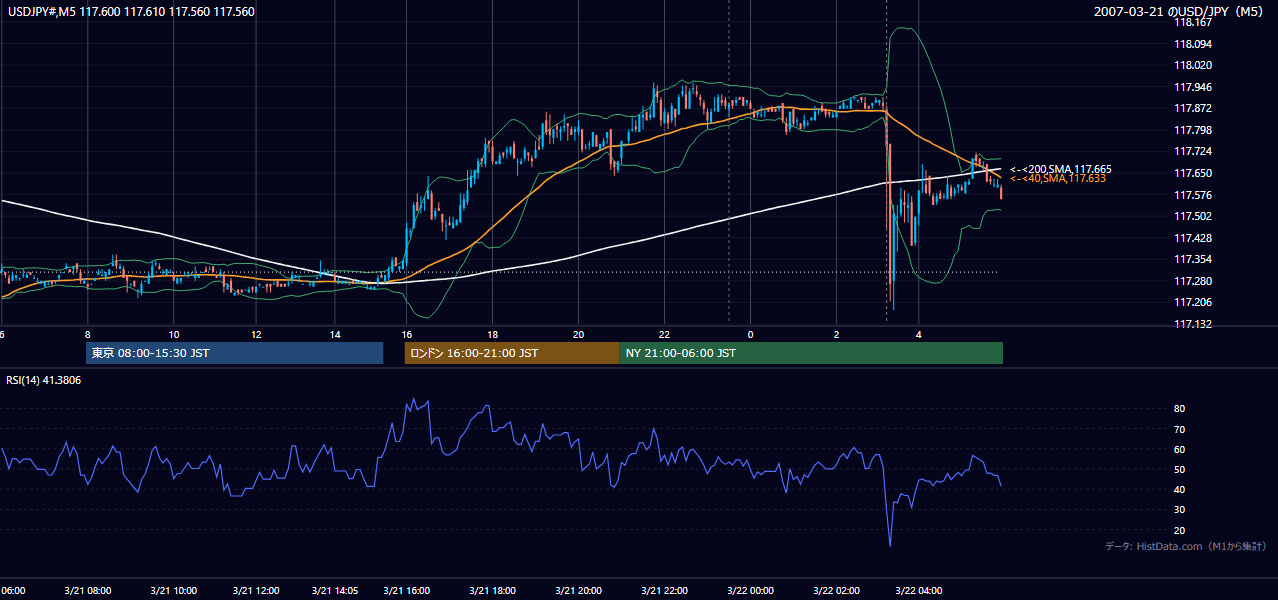
Task: Select the NY 21:00-06:00 JST session bar
Action: (811, 353)
